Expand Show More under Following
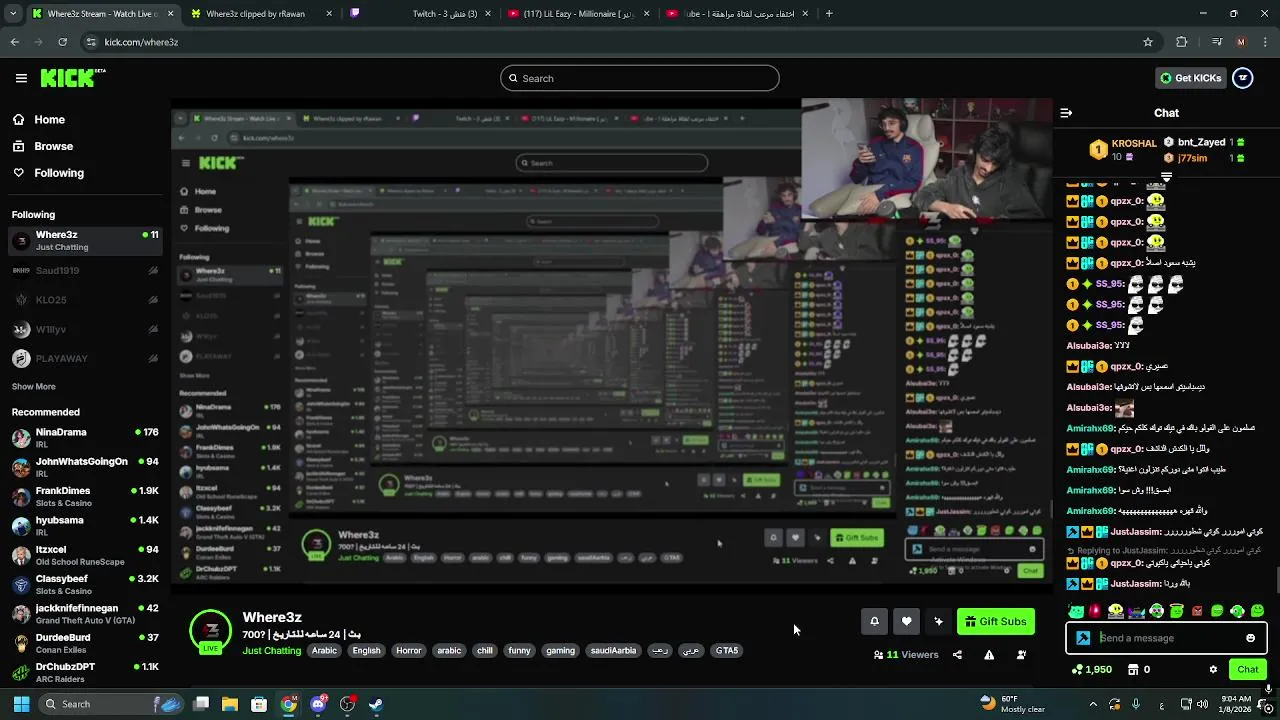Image resolution: width=1280 pixels, height=720 pixels. pyautogui.click(x=34, y=387)
